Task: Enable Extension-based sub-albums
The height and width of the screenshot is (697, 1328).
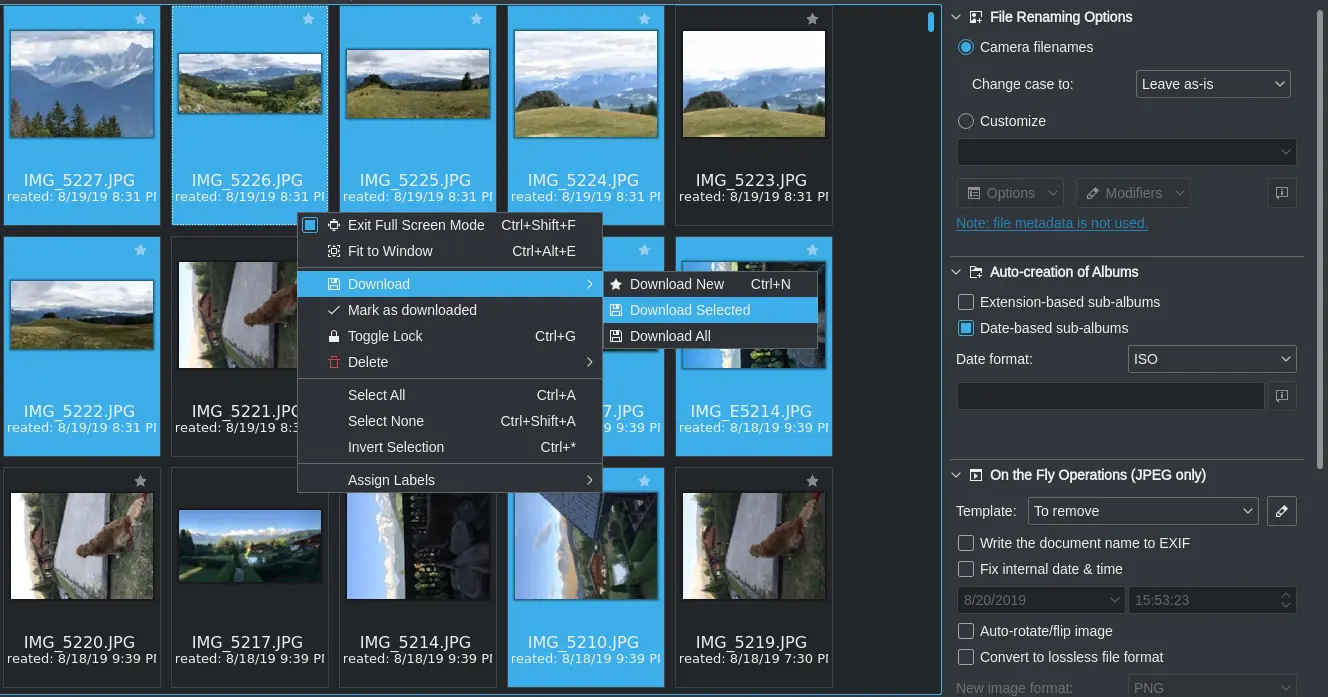Action: pyautogui.click(x=966, y=301)
